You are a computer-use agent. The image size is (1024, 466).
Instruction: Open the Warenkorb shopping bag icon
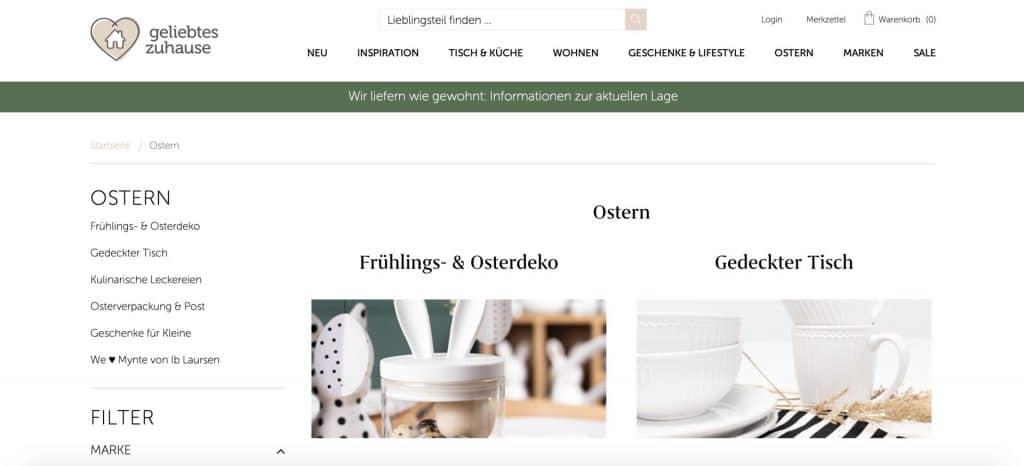point(869,18)
